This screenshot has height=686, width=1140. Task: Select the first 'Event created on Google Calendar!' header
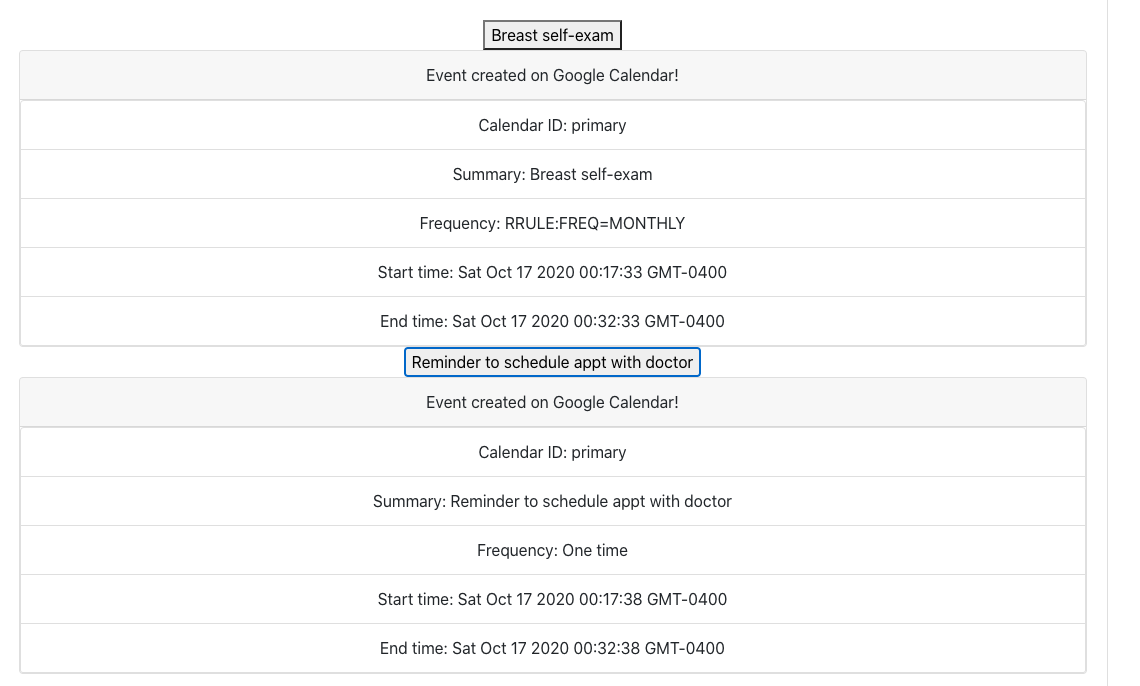(552, 75)
